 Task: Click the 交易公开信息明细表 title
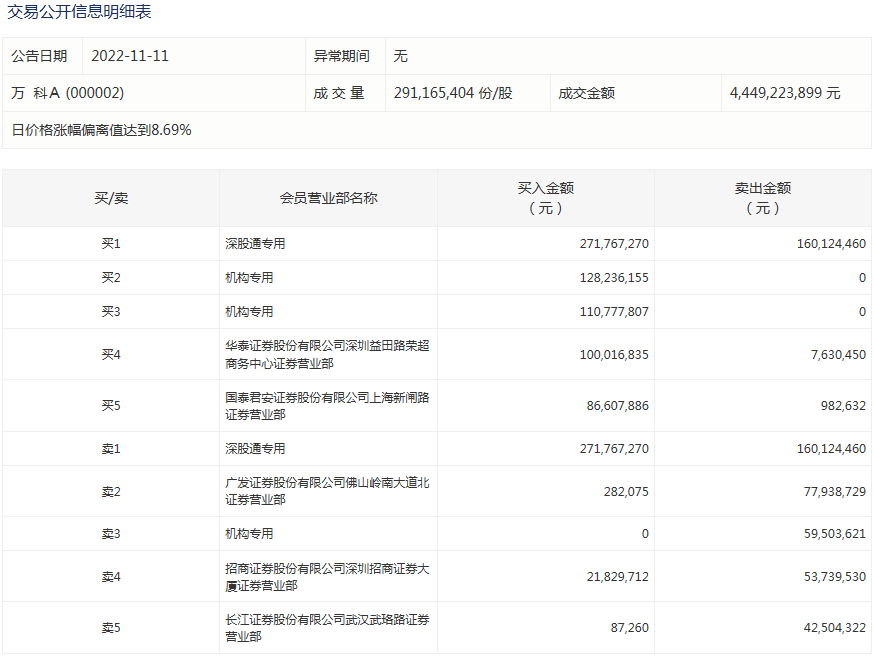(x=80, y=13)
